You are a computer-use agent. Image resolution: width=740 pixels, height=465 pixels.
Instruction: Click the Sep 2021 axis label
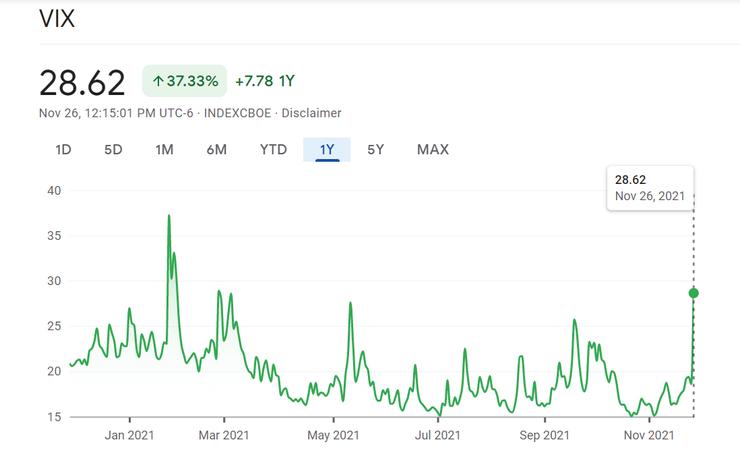coord(543,435)
